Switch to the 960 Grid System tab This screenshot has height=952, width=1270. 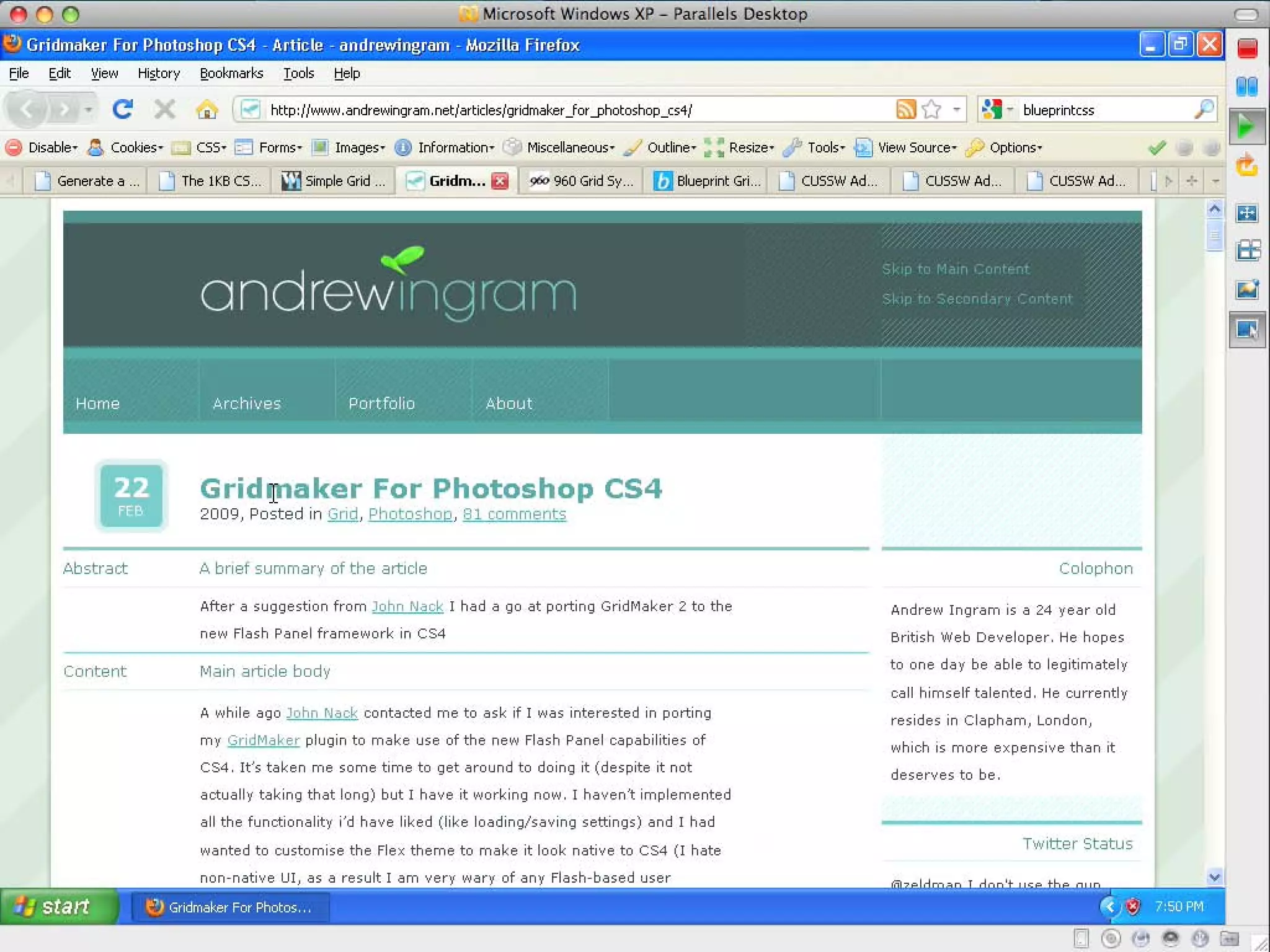[x=581, y=181]
